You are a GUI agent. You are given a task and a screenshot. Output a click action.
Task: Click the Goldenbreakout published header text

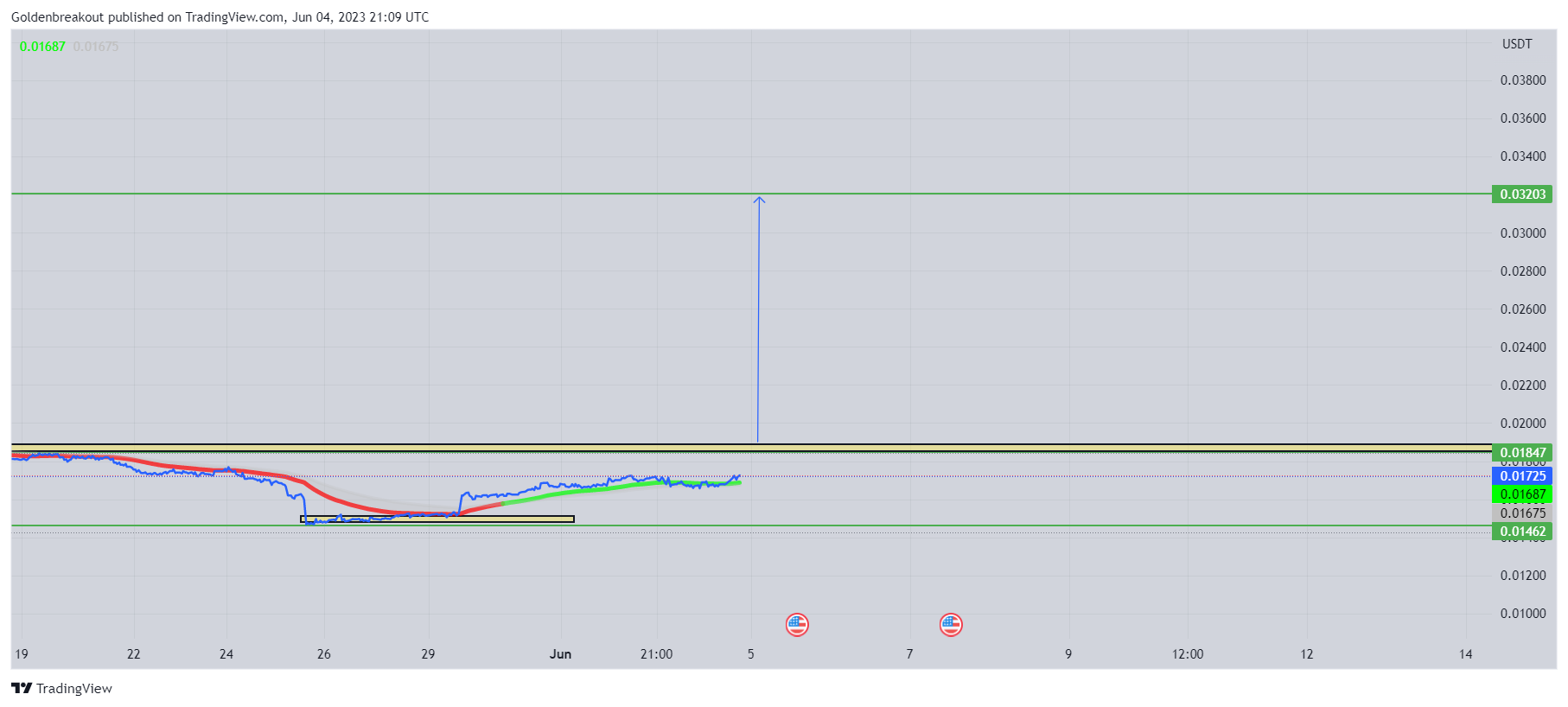tap(220, 17)
